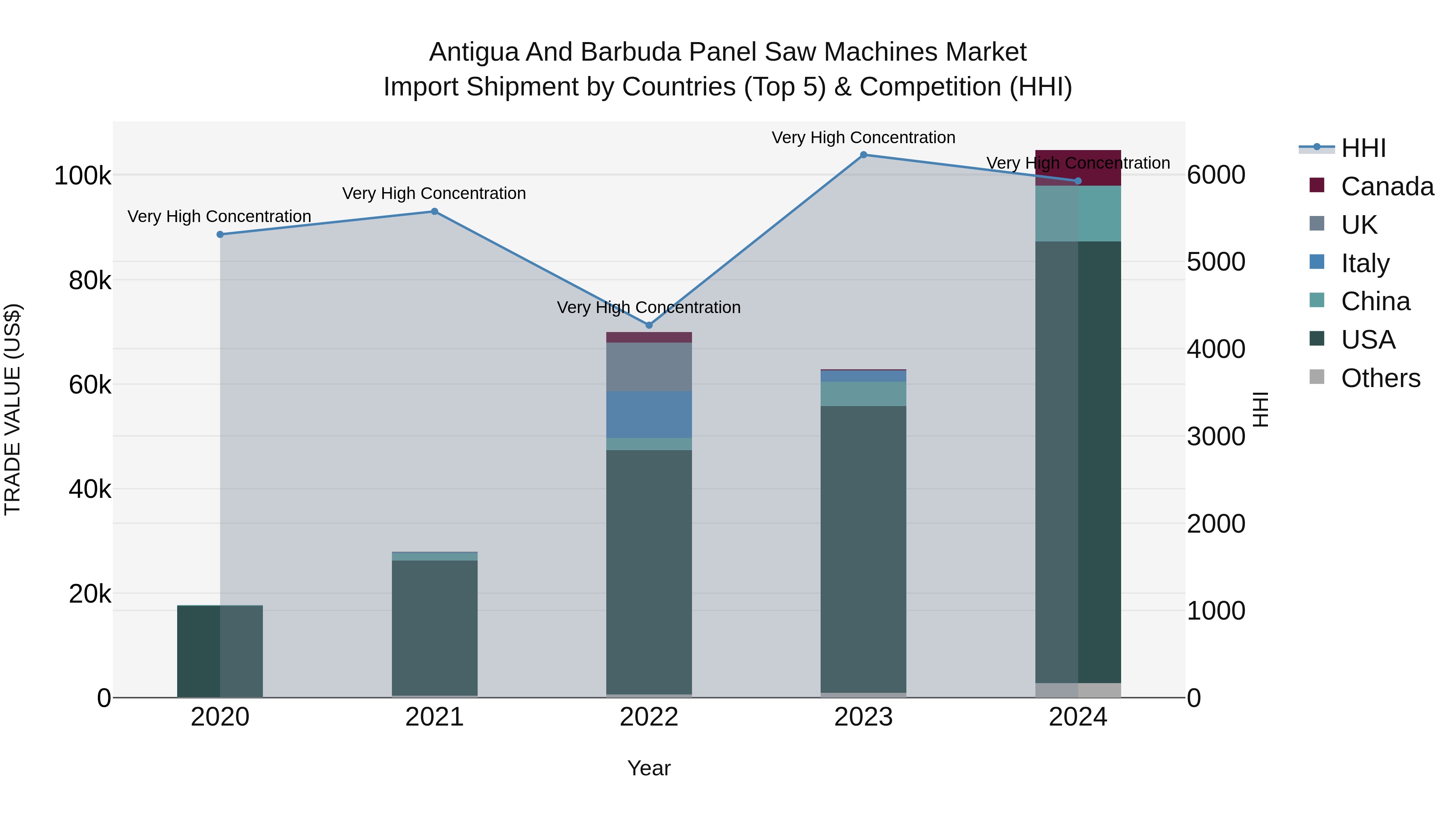Click the 60k left axis tick
Screen dimensions: 1456x819
click(x=90, y=385)
